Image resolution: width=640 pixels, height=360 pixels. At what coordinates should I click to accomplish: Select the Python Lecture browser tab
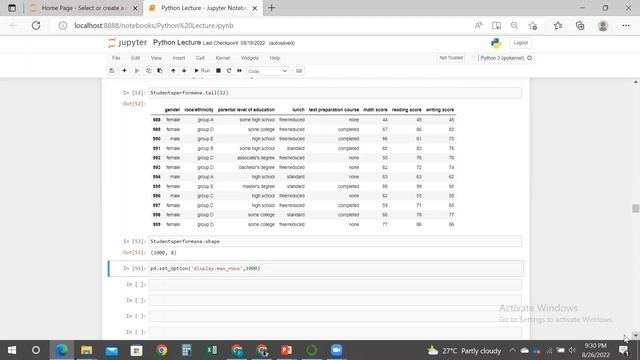[x=203, y=8]
